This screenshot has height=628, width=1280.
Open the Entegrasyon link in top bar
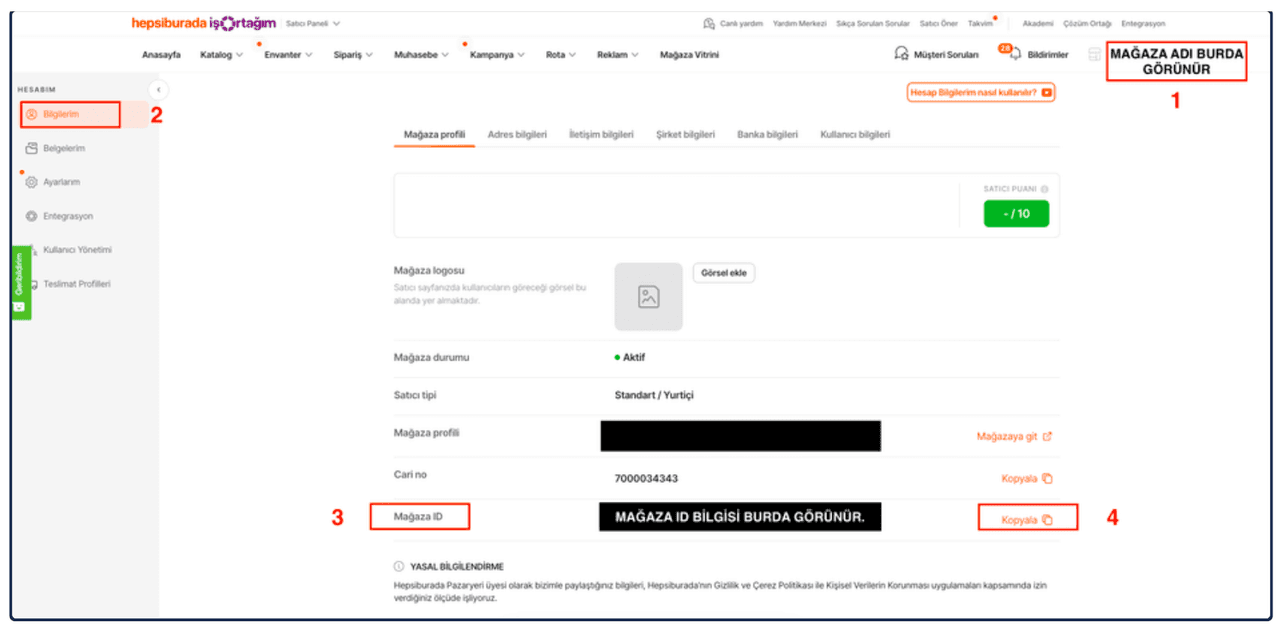point(1143,24)
